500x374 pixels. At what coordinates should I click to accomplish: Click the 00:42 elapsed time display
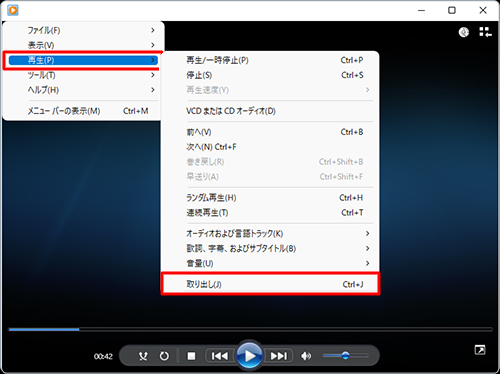pos(103,356)
